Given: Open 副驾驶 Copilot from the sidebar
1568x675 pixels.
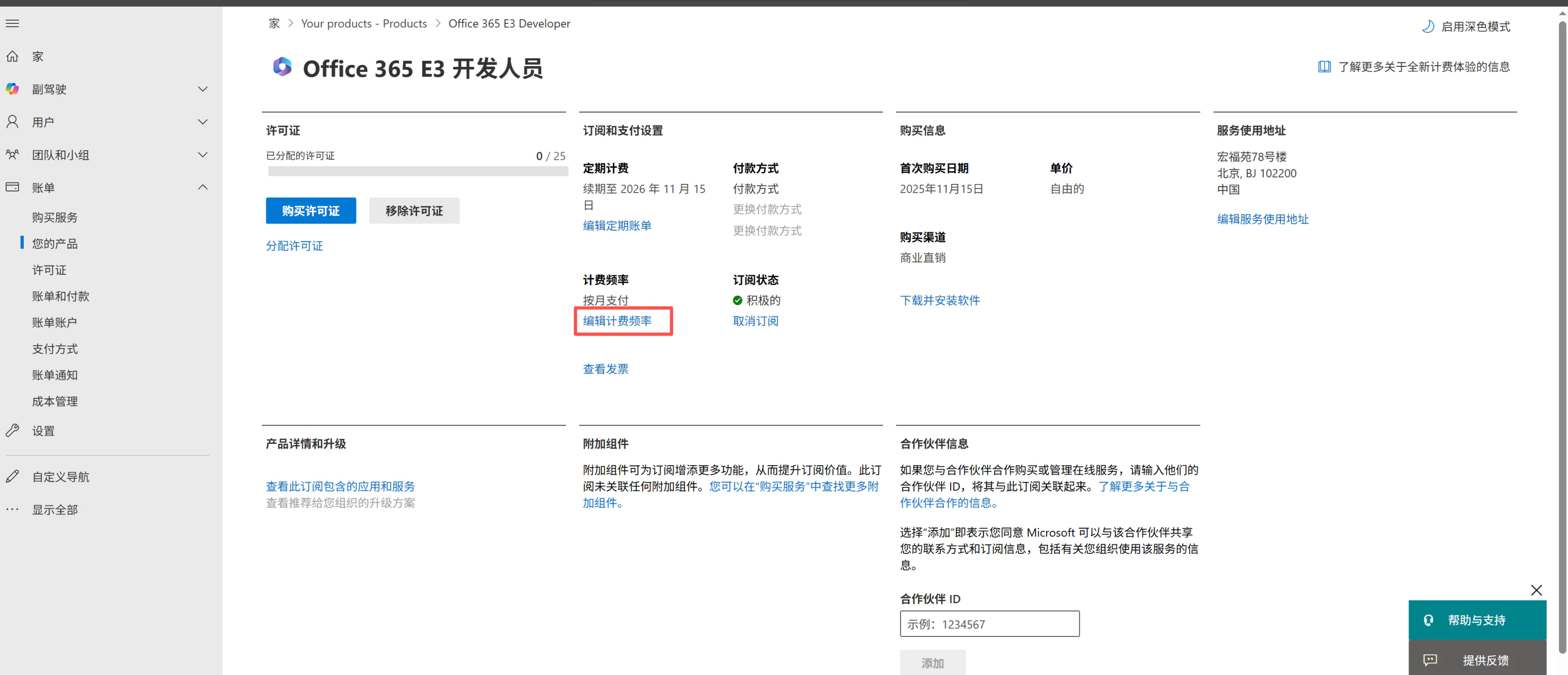Looking at the screenshot, I should [12, 89].
